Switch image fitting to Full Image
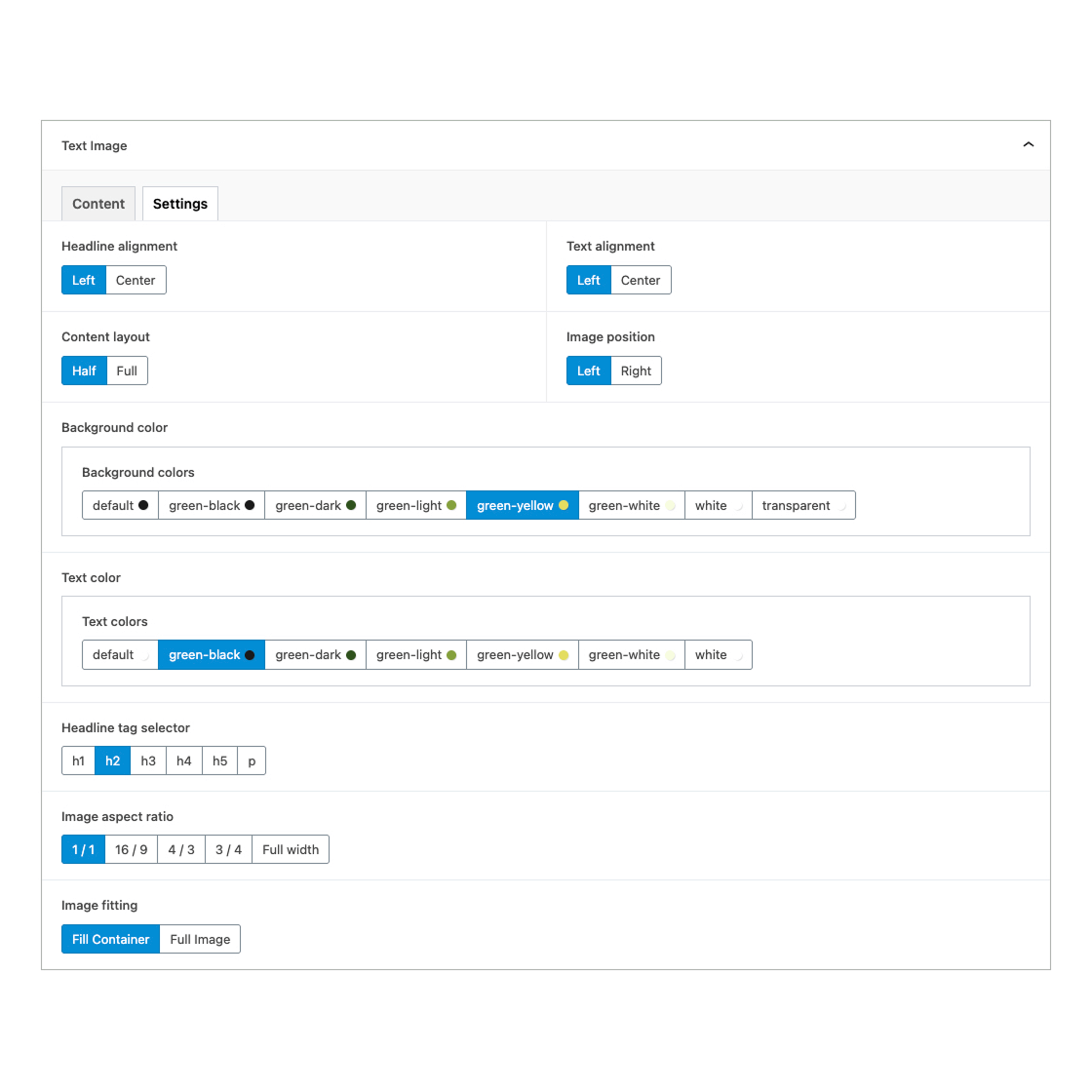This screenshot has height=1092, width=1092. tap(200, 940)
